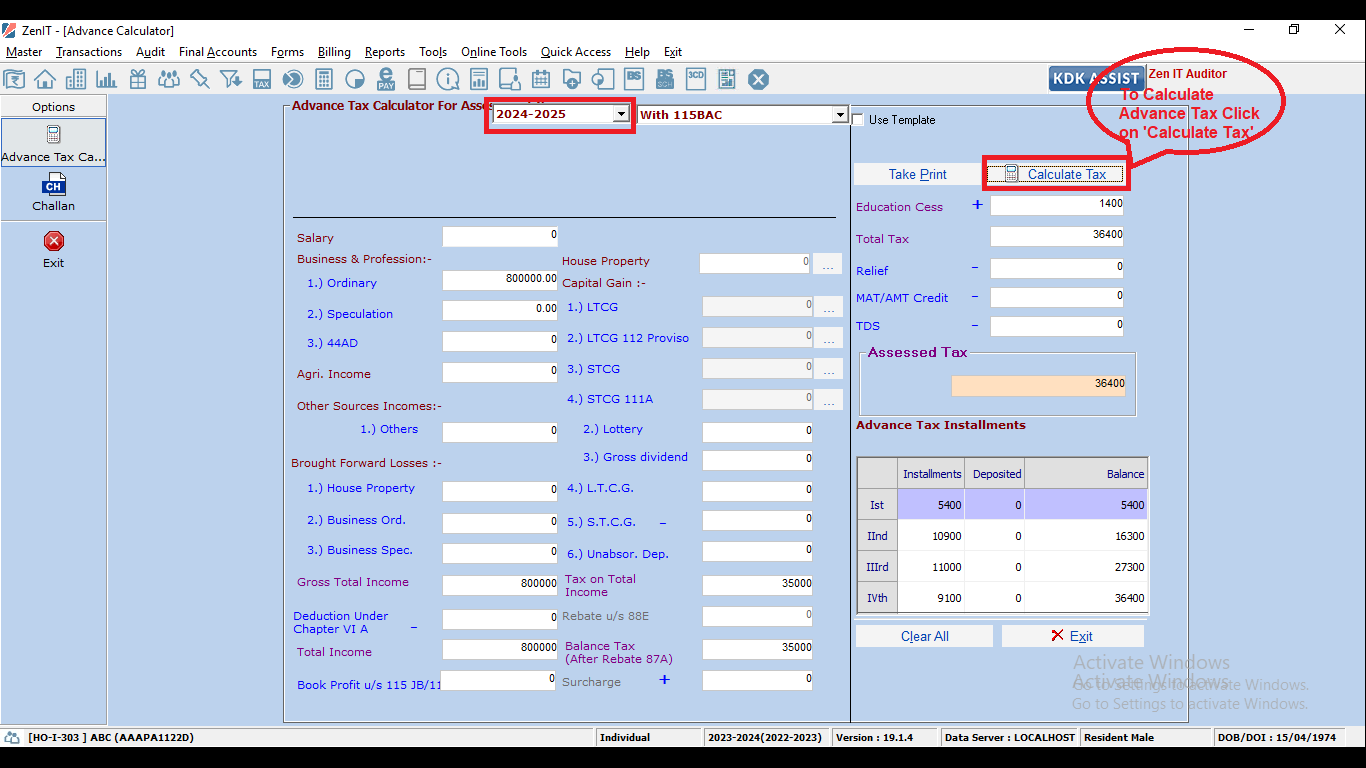
Task: Click Exit in the Options sidebar
Action: (x=53, y=249)
